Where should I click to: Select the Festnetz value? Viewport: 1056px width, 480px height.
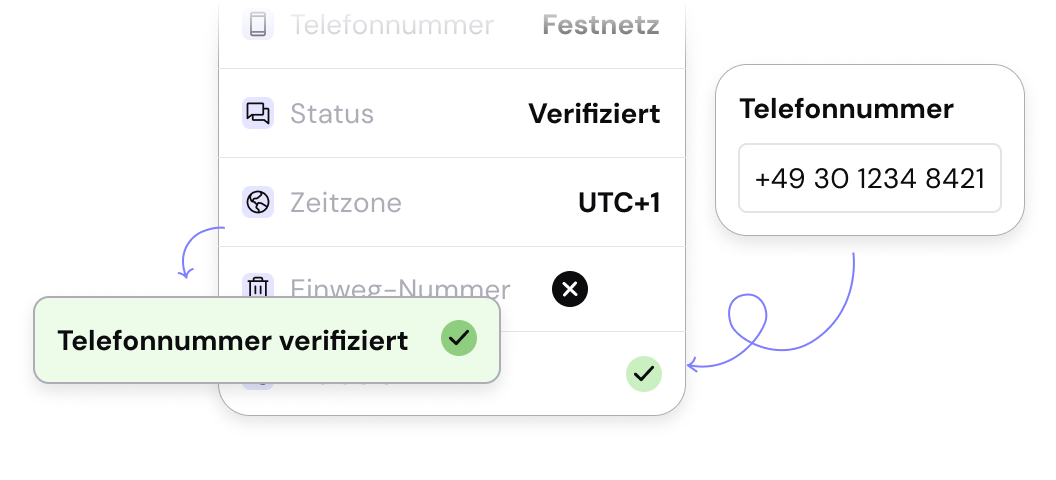pos(601,25)
